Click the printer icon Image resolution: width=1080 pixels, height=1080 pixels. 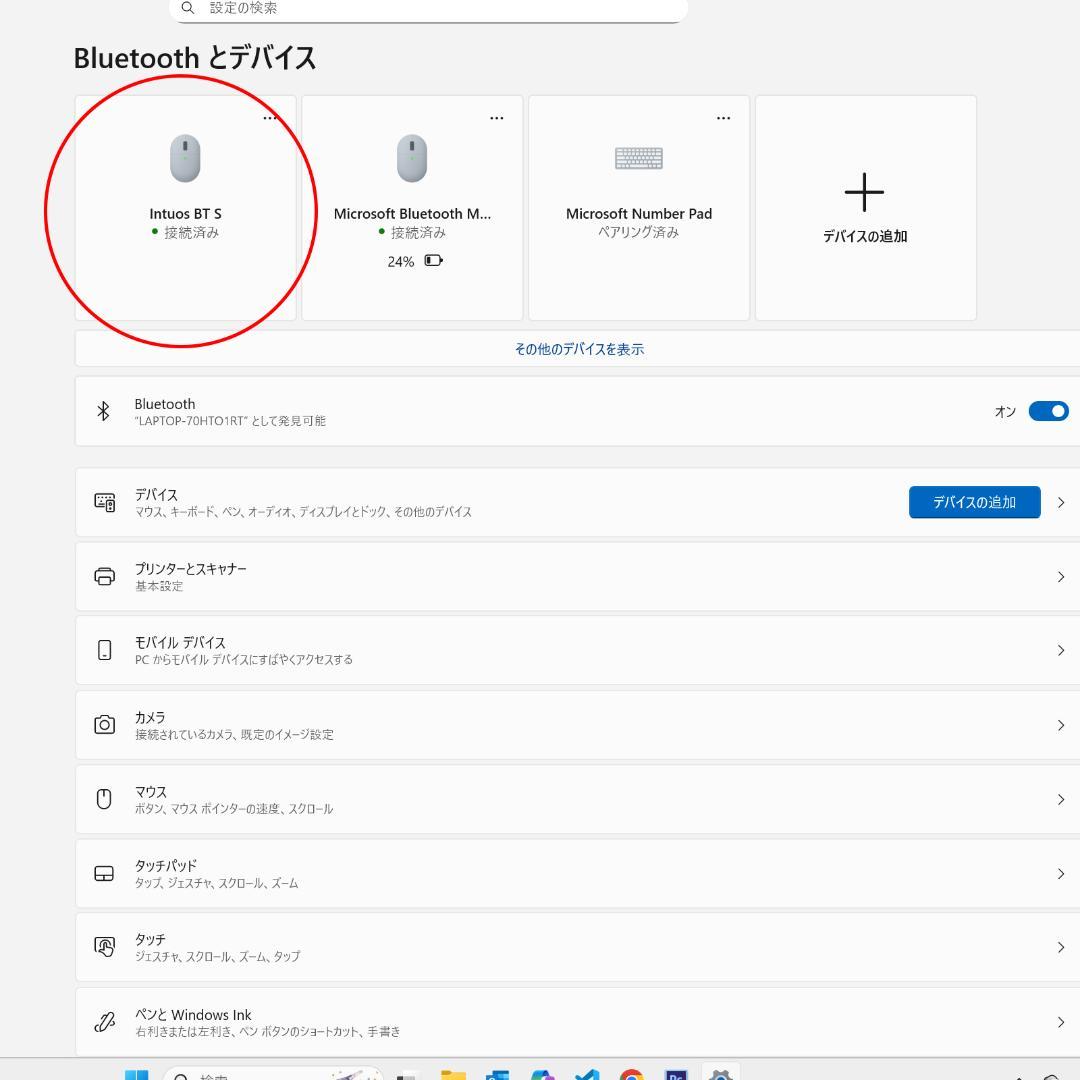click(x=105, y=577)
